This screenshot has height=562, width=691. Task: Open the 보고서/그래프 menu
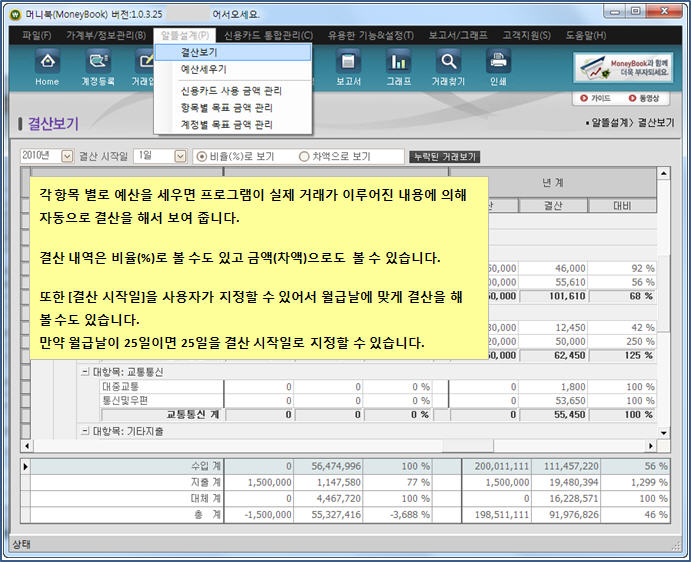[458, 35]
